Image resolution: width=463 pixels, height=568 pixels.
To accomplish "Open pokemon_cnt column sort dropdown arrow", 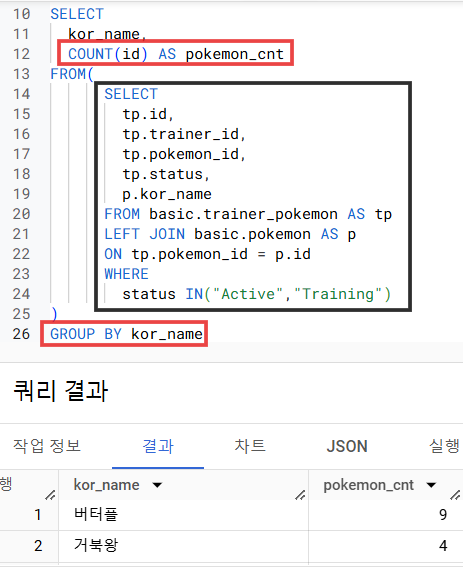I will click(x=431, y=485).
